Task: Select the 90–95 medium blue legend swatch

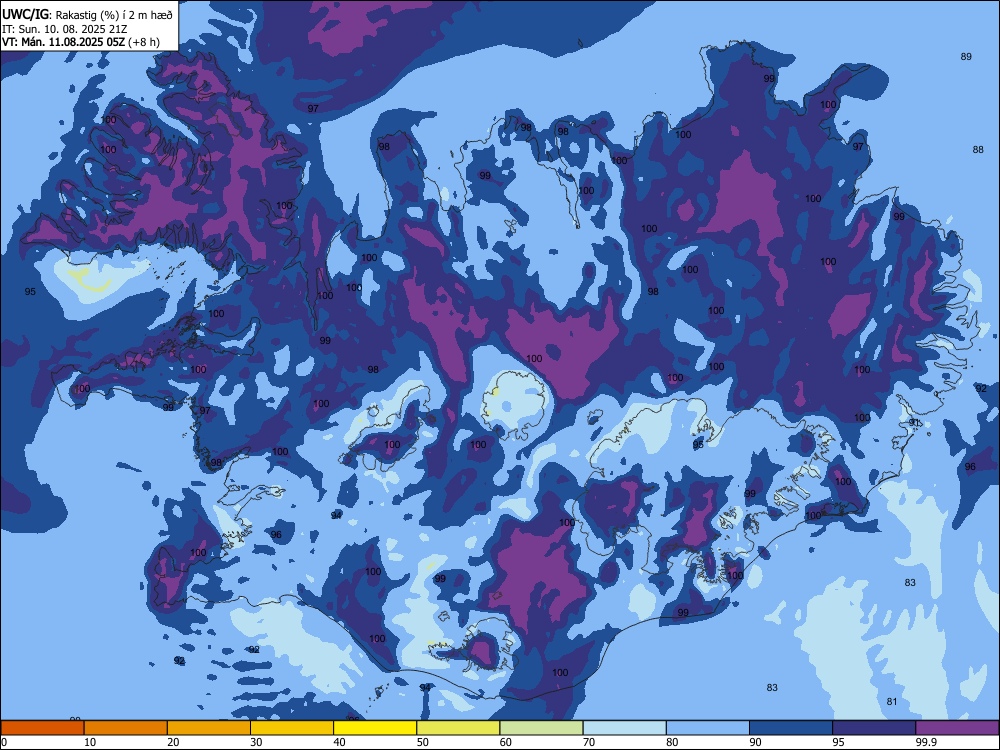Action: click(791, 728)
